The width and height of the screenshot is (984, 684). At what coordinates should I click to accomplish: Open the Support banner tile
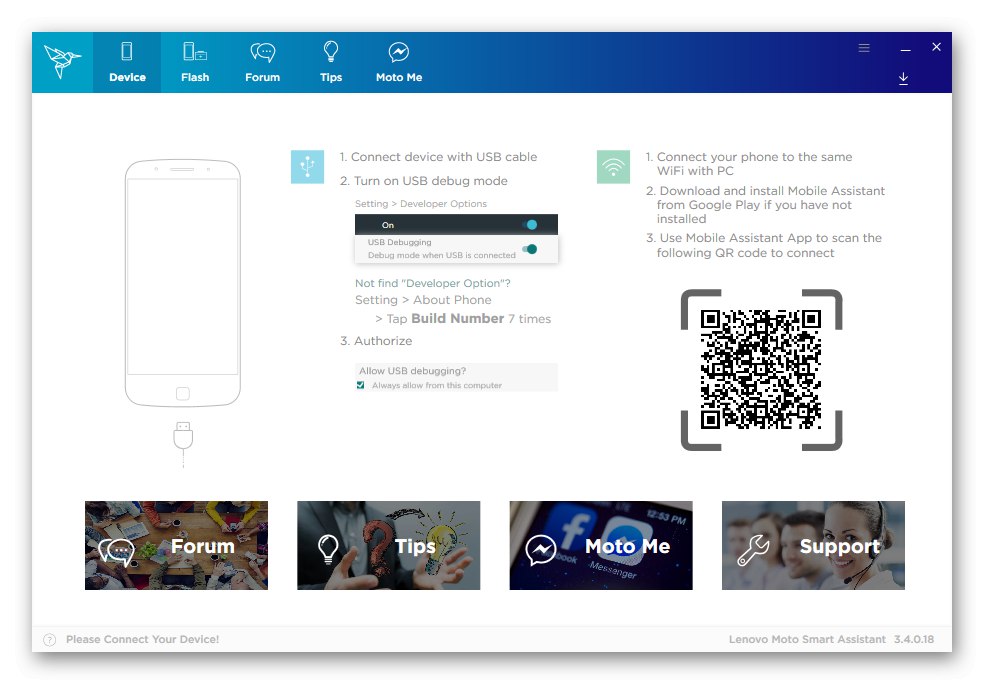pos(813,545)
